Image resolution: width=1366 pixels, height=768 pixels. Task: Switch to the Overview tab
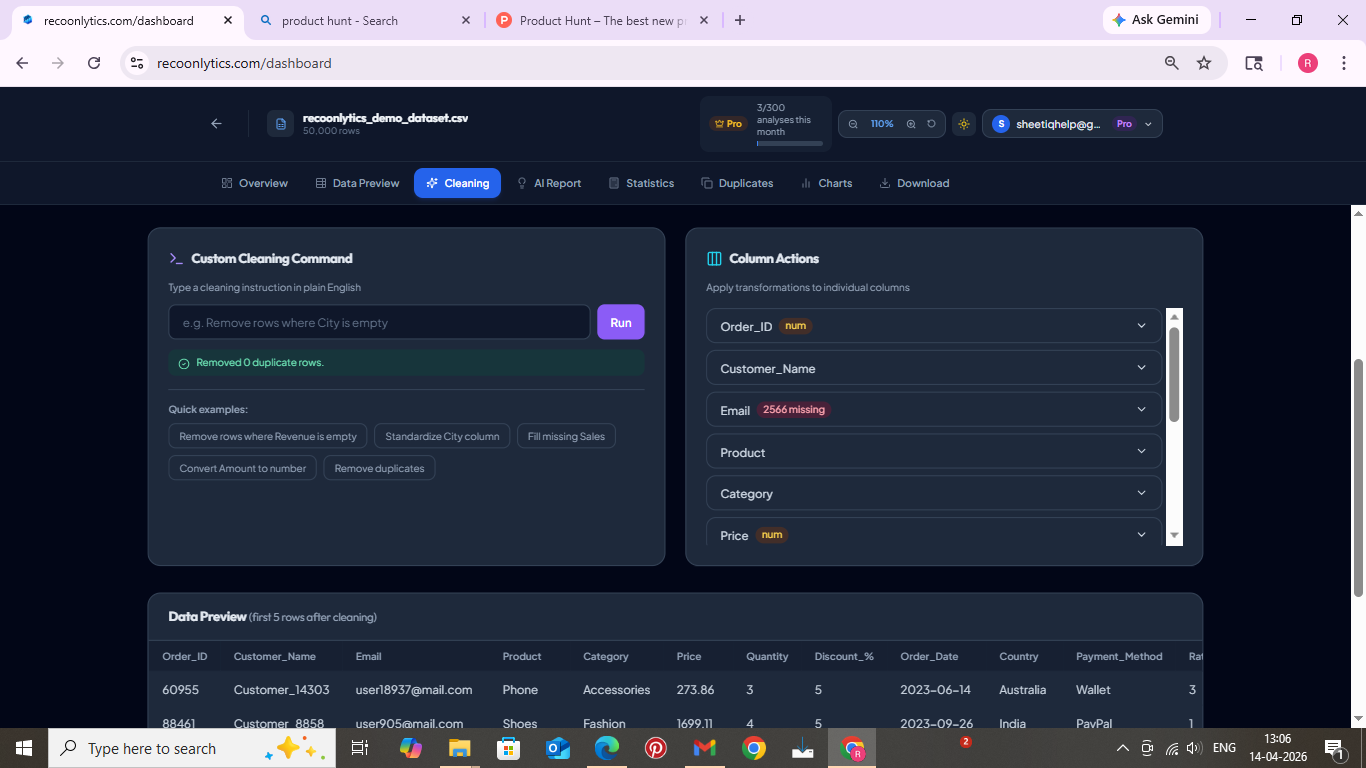click(x=255, y=183)
